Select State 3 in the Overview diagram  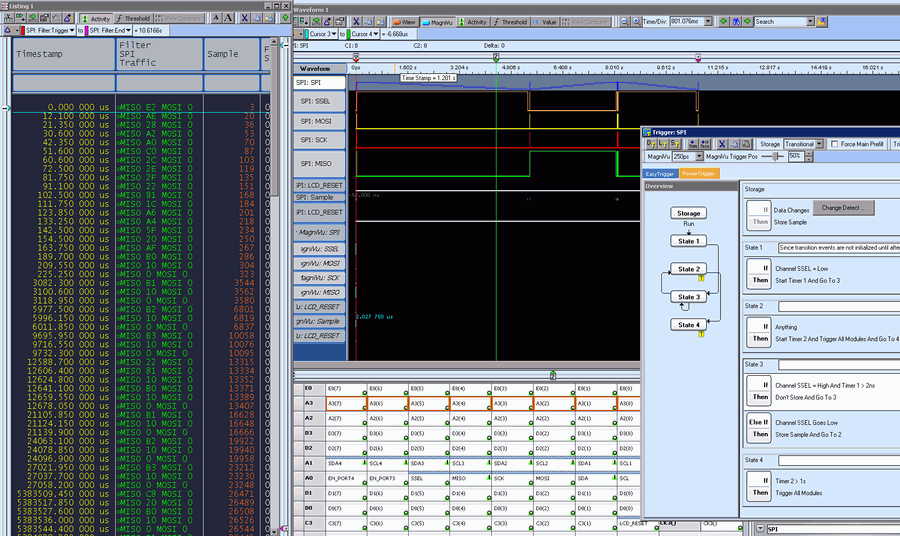[x=688, y=297]
